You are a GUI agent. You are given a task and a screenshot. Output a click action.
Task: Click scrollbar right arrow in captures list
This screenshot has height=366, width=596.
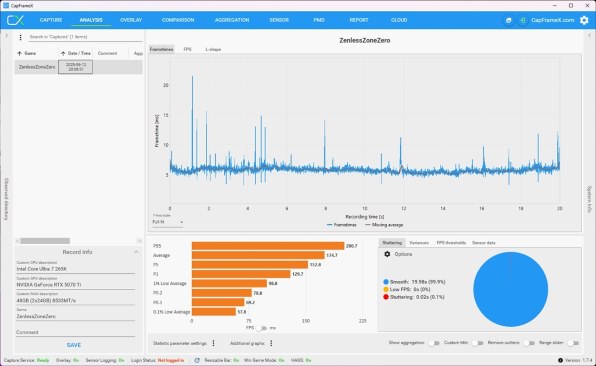click(x=139, y=241)
